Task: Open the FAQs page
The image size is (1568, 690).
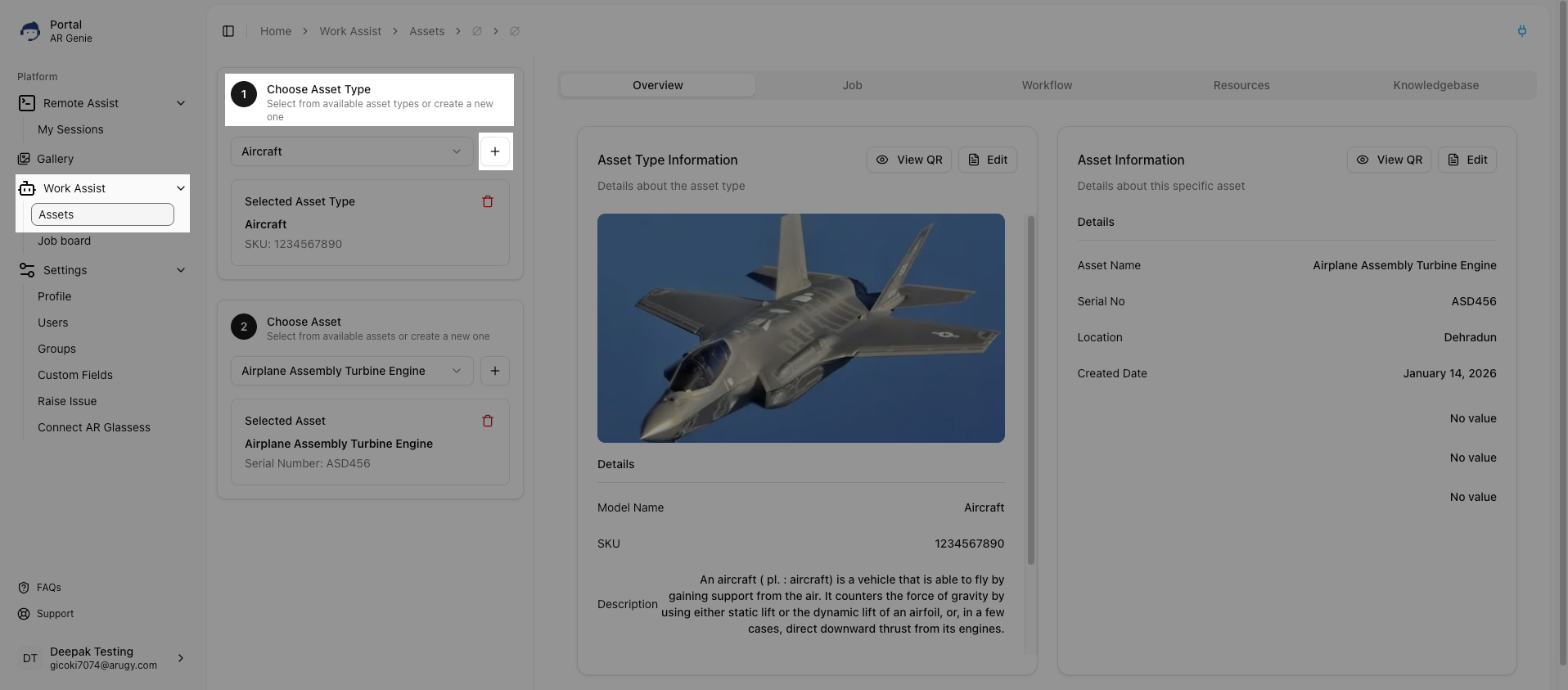Action: coord(48,588)
